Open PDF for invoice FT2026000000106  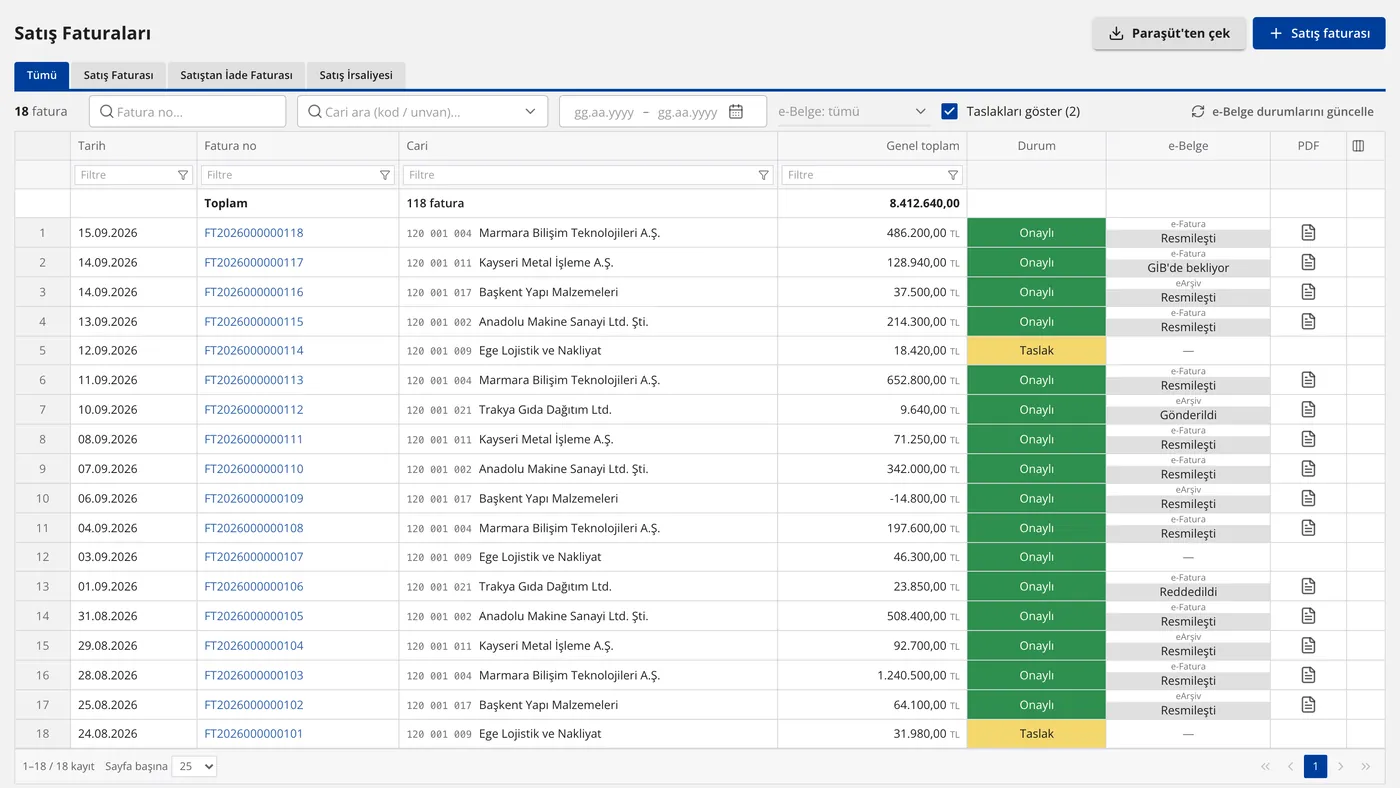pyautogui.click(x=1308, y=586)
